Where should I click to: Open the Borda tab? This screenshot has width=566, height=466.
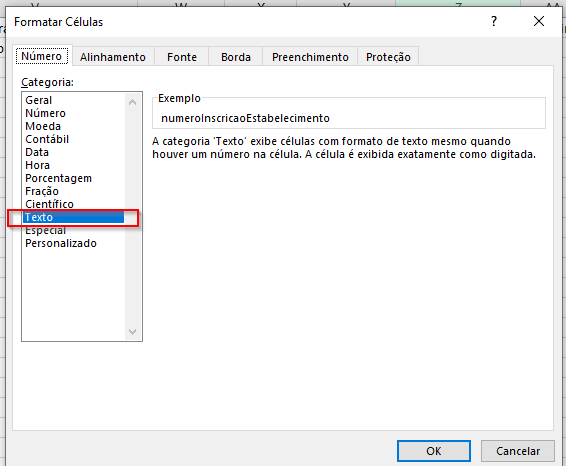[236, 57]
